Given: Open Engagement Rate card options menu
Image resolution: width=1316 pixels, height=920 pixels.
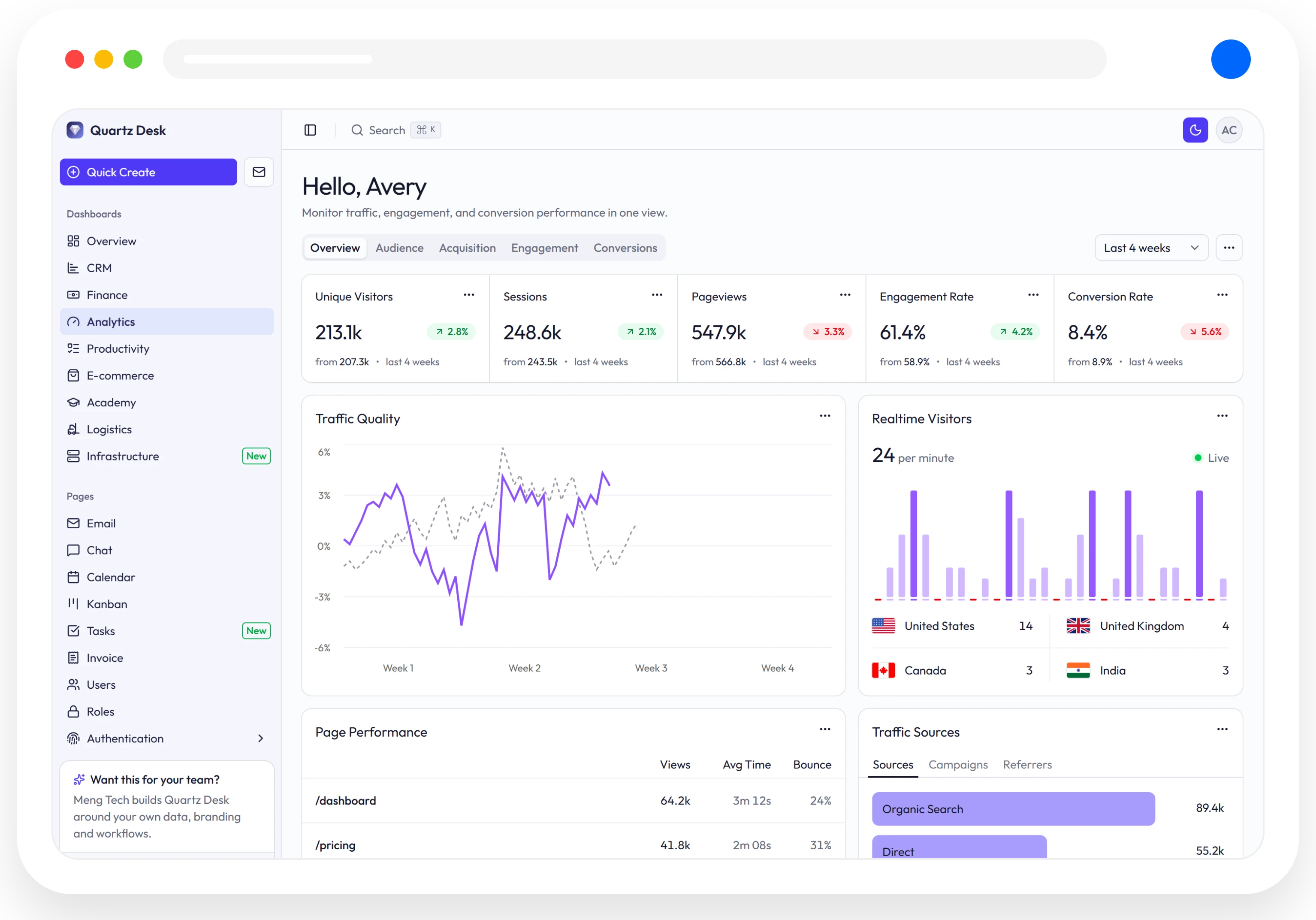Looking at the screenshot, I should pos(1033,295).
